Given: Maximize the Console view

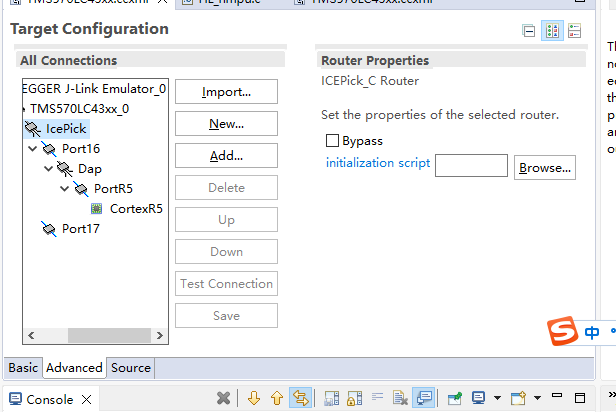Looking at the screenshot, I should tap(579, 398).
